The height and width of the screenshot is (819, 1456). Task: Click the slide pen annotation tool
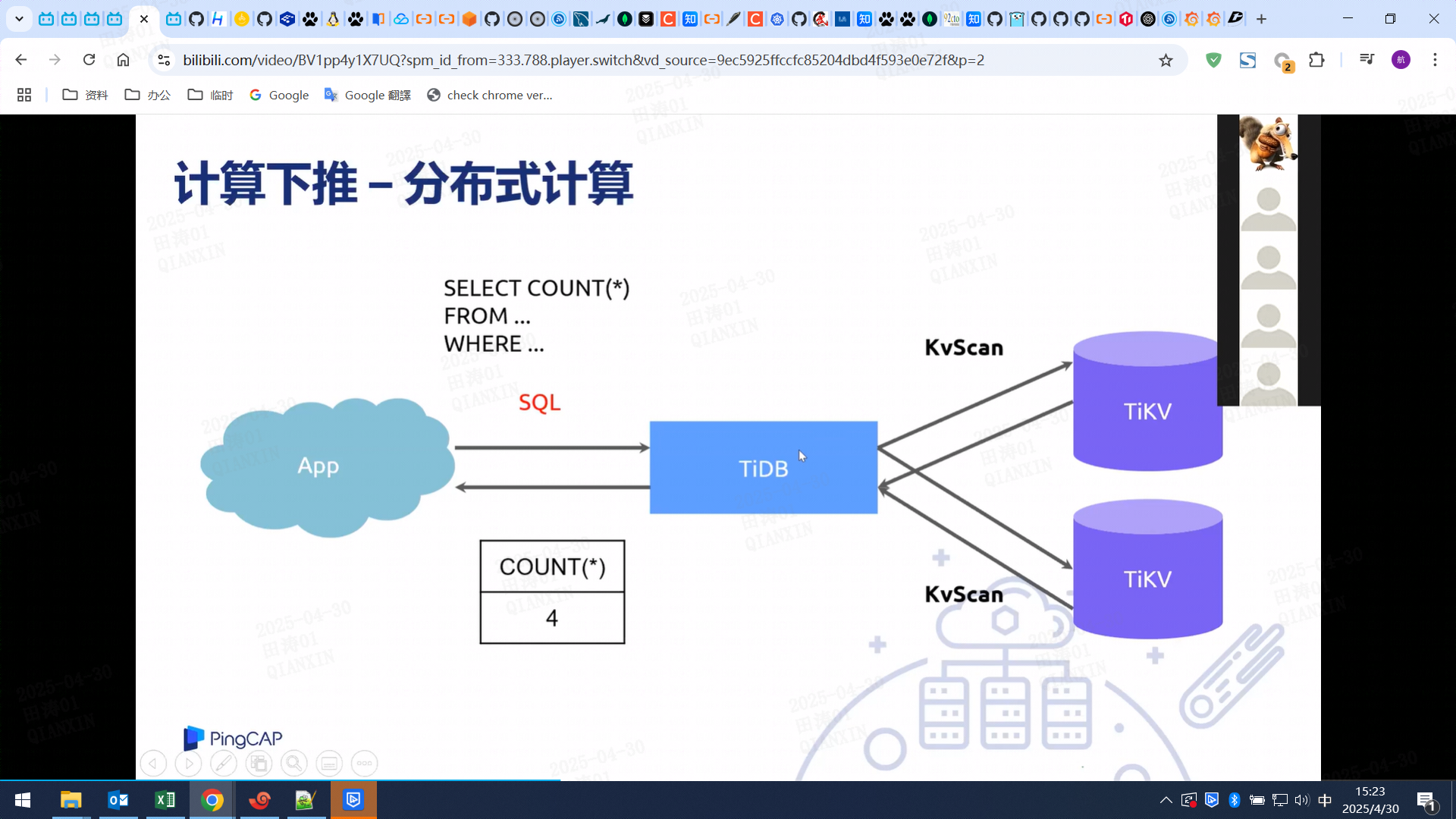pyautogui.click(x=223, y=763)
